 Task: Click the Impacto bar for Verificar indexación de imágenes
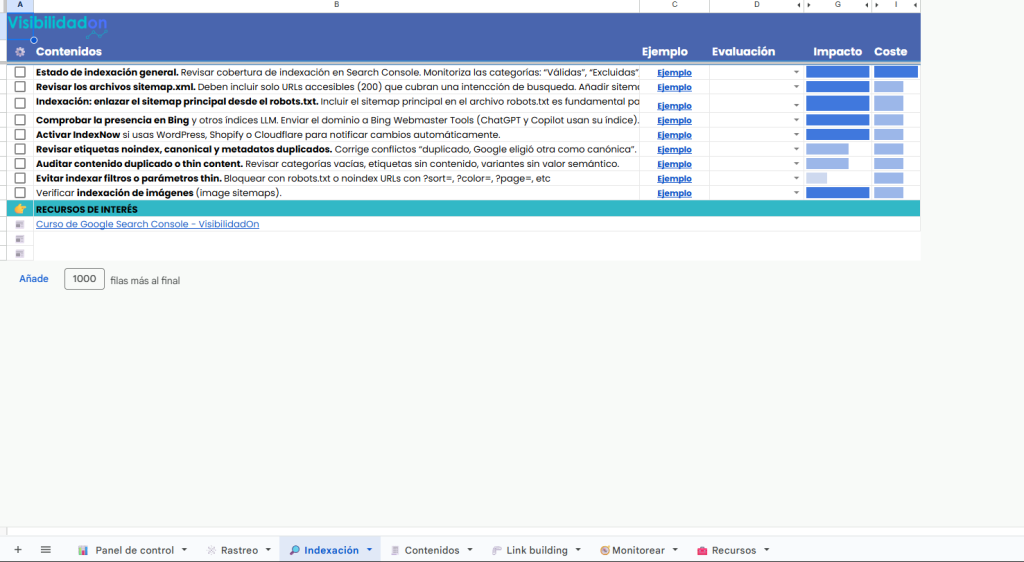click(837, 193)
